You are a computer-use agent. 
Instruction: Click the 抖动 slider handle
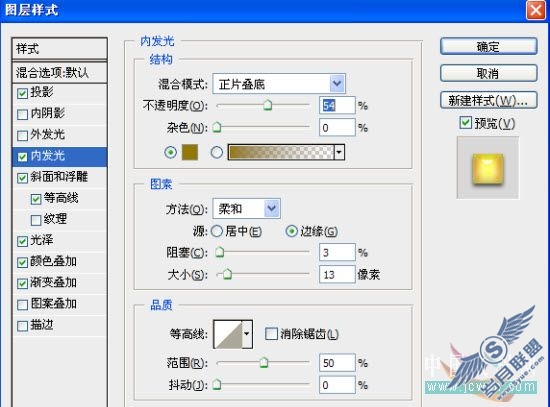217,385
